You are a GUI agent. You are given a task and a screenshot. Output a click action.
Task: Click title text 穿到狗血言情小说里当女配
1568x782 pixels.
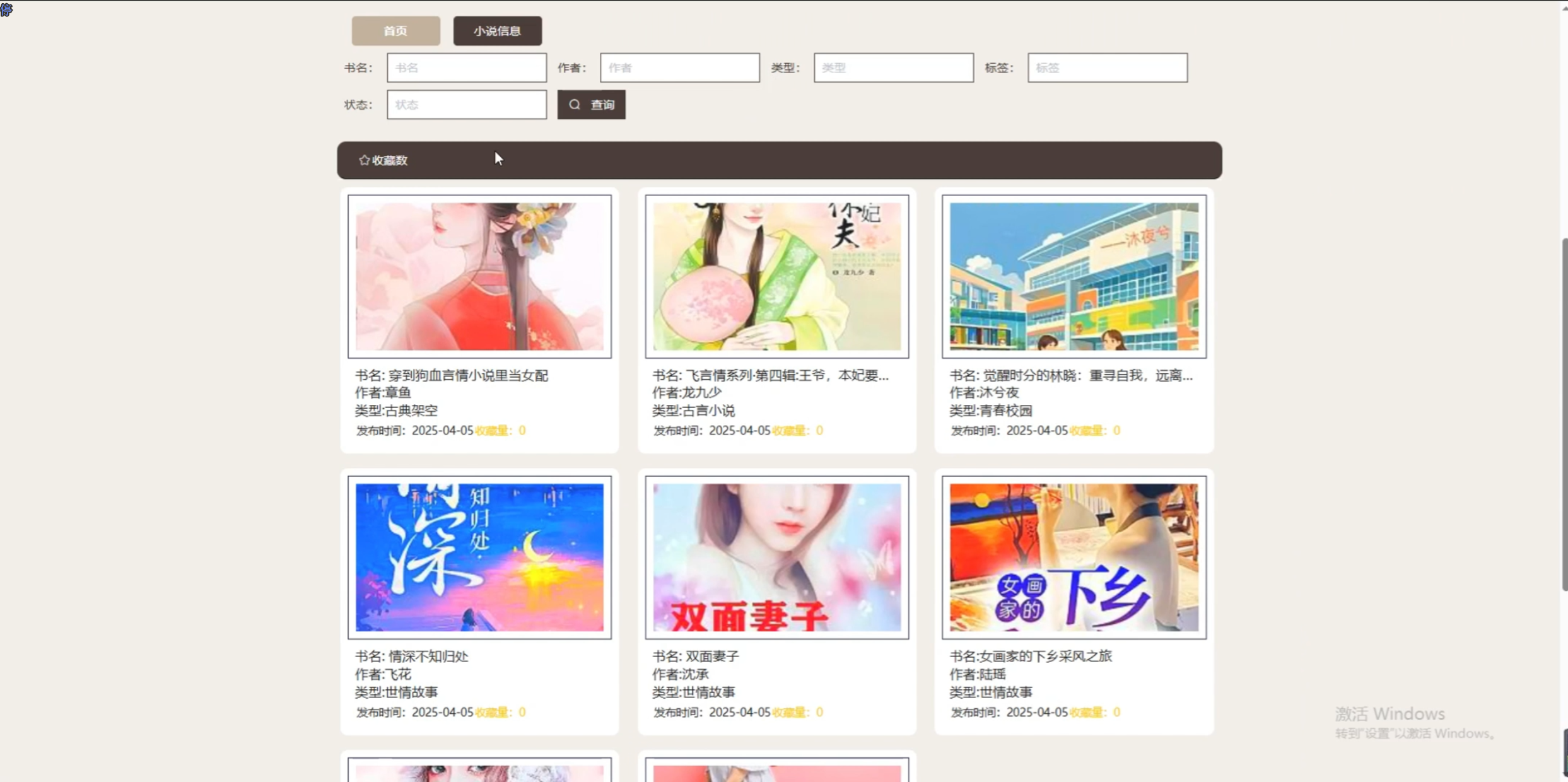pos(468,375)
